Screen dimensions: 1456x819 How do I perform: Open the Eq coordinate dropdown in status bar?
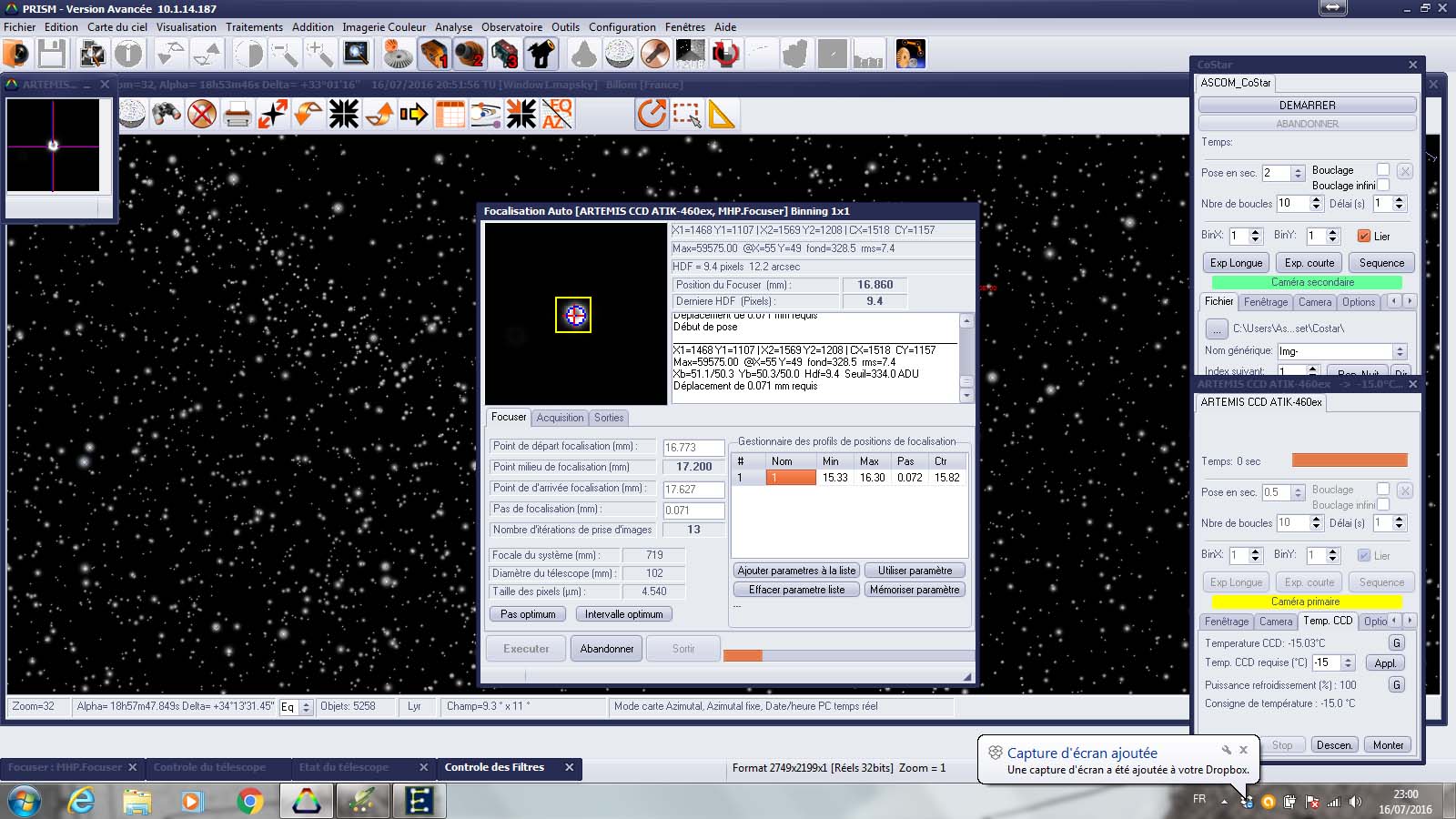tap(306, 707)
